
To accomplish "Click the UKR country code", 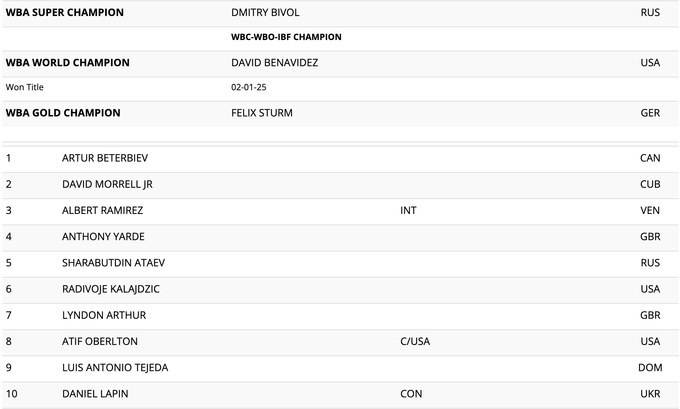I will pos(650,394).
